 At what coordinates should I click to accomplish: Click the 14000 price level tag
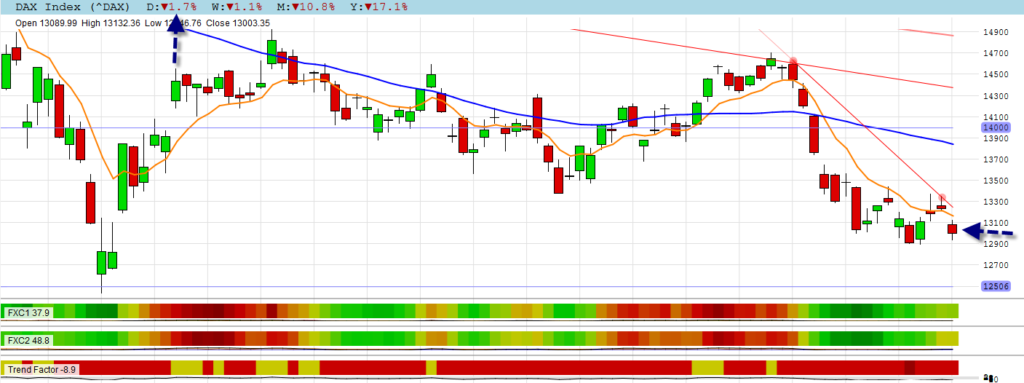click(995, 128)
